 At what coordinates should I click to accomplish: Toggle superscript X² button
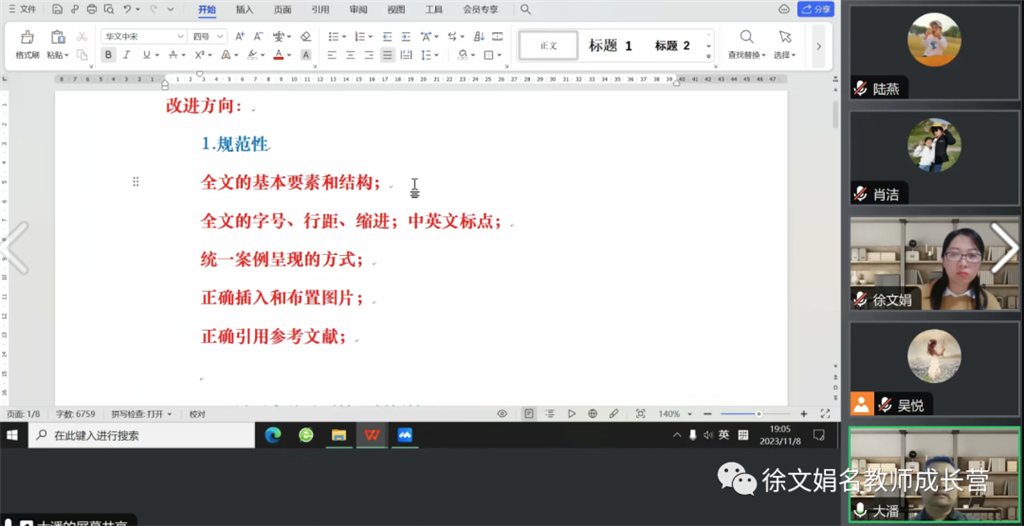pyautogui.click(x=199, y=55)
